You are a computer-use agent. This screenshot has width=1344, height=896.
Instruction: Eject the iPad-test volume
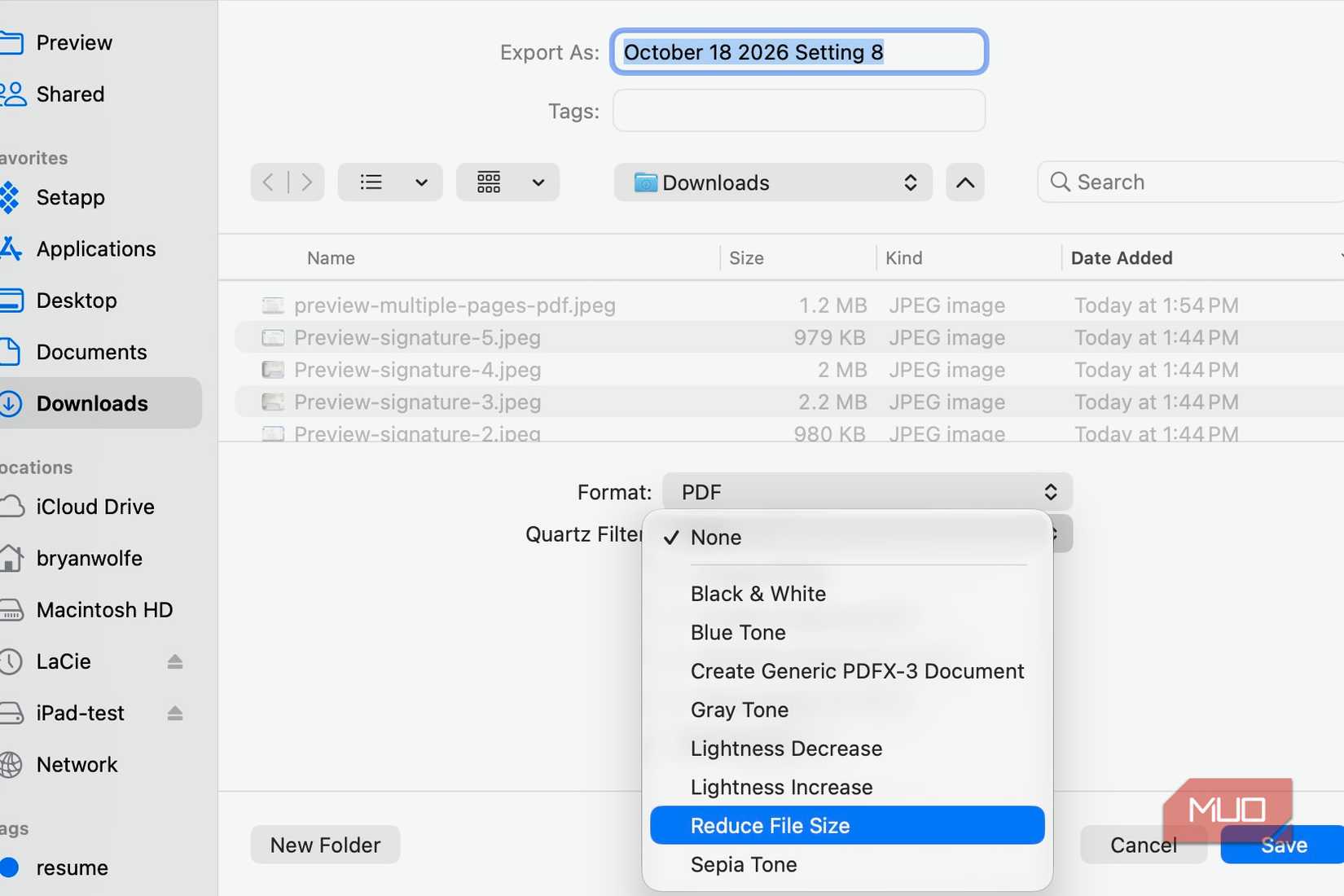pyautogui.click(x=174, y=713)
